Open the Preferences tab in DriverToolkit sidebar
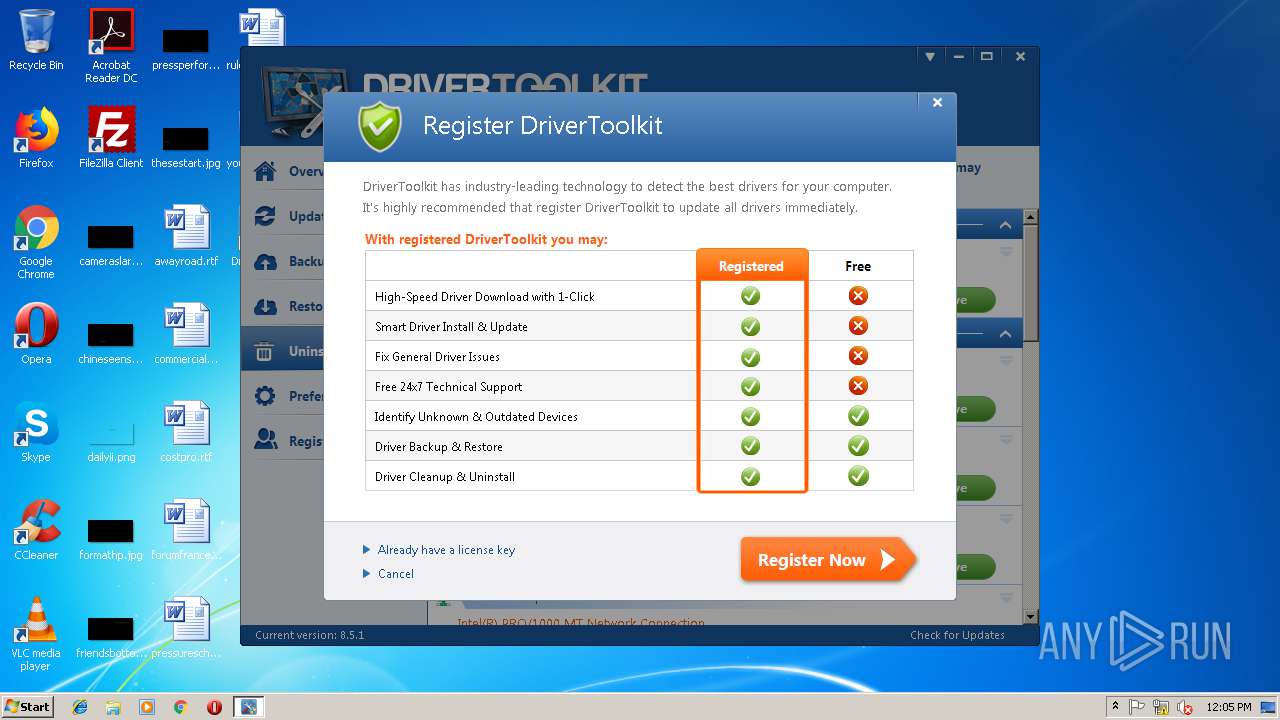This screenshot has height=720, width=1280. click(282, 396)
